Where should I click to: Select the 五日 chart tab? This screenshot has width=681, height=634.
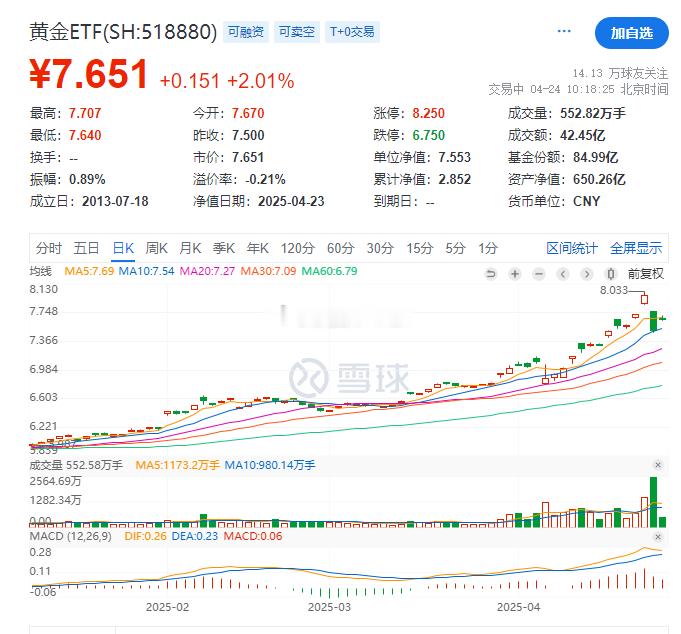point(86,248)
